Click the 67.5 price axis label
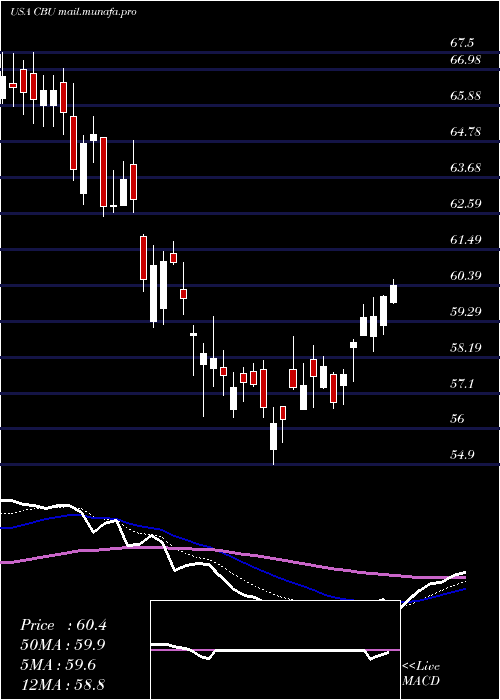Image resolution: width=500 pixels, height=700 pixels. point(462,43)
